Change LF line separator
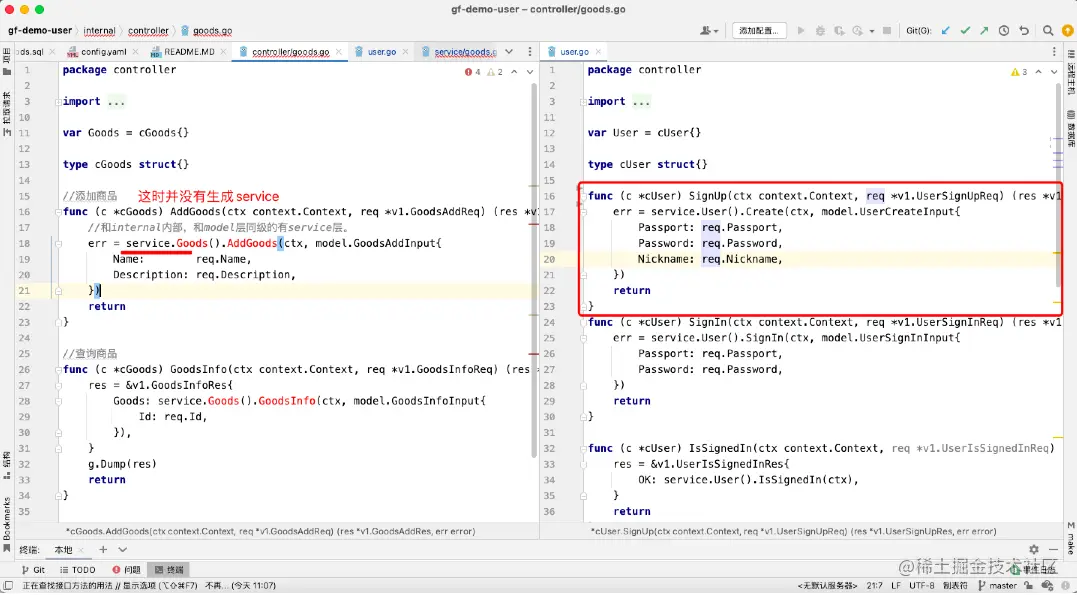 click(x=896, y=585)
